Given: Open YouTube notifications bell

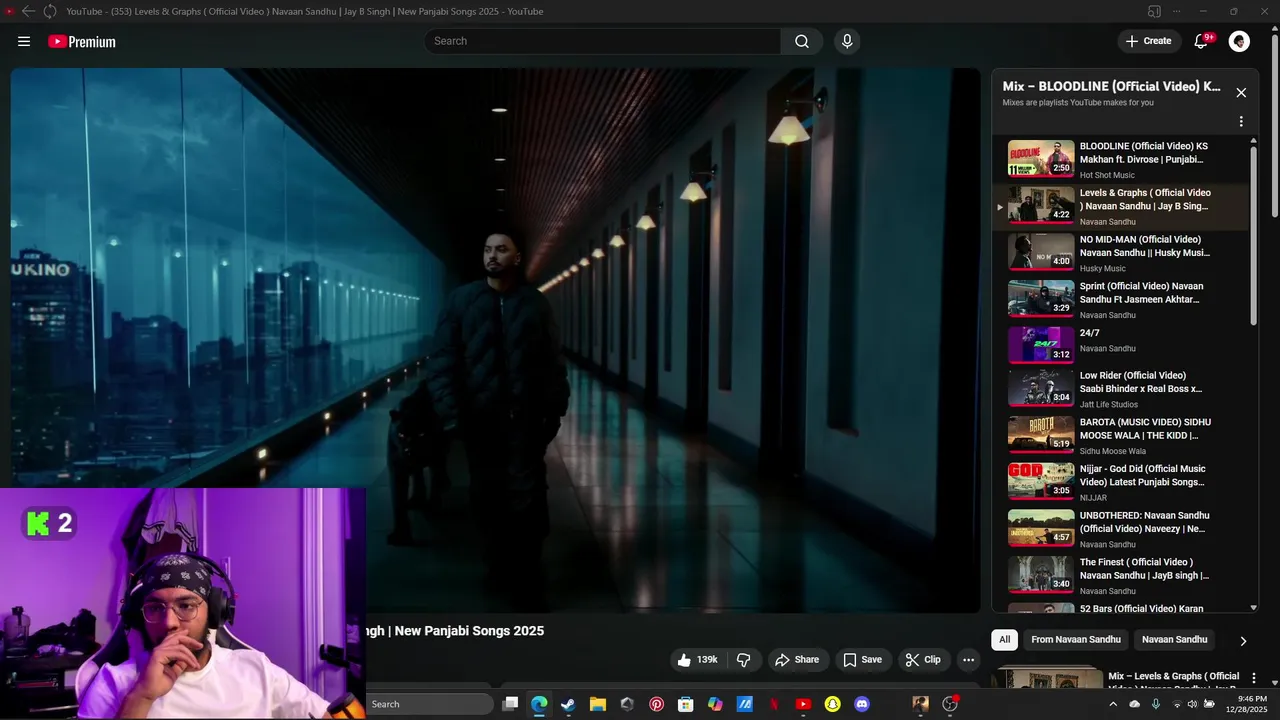Looking at the screenshot, I should [1202, 41].
